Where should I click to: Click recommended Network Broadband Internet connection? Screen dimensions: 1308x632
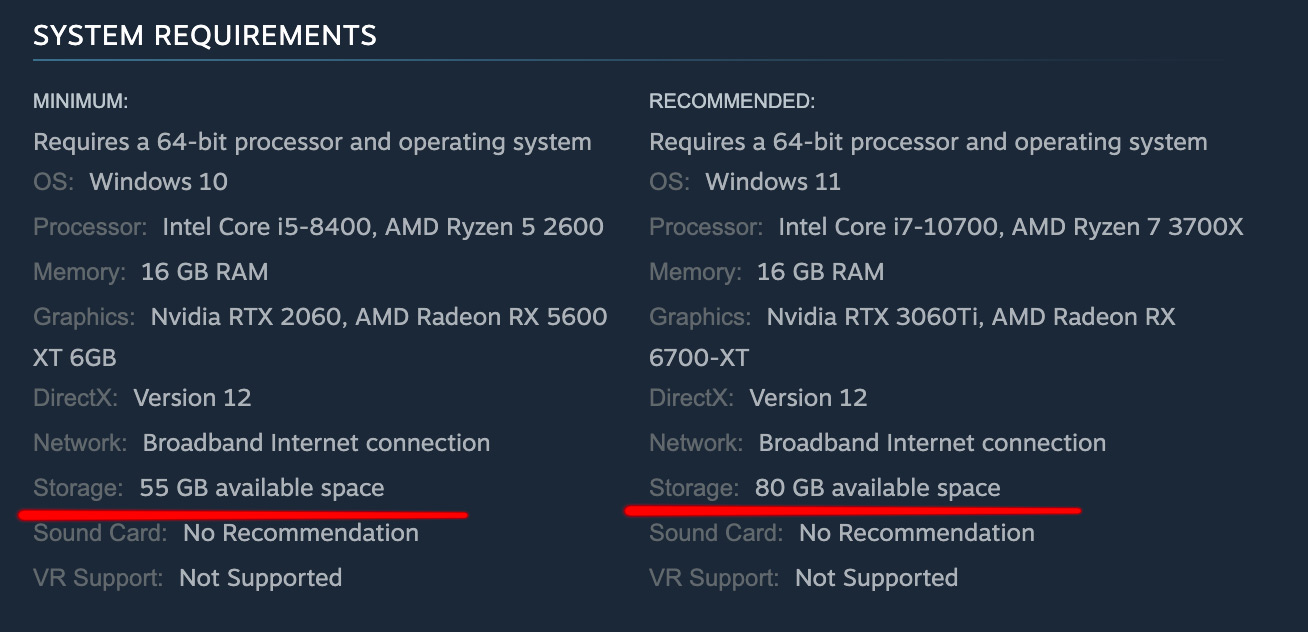point(932,443)
